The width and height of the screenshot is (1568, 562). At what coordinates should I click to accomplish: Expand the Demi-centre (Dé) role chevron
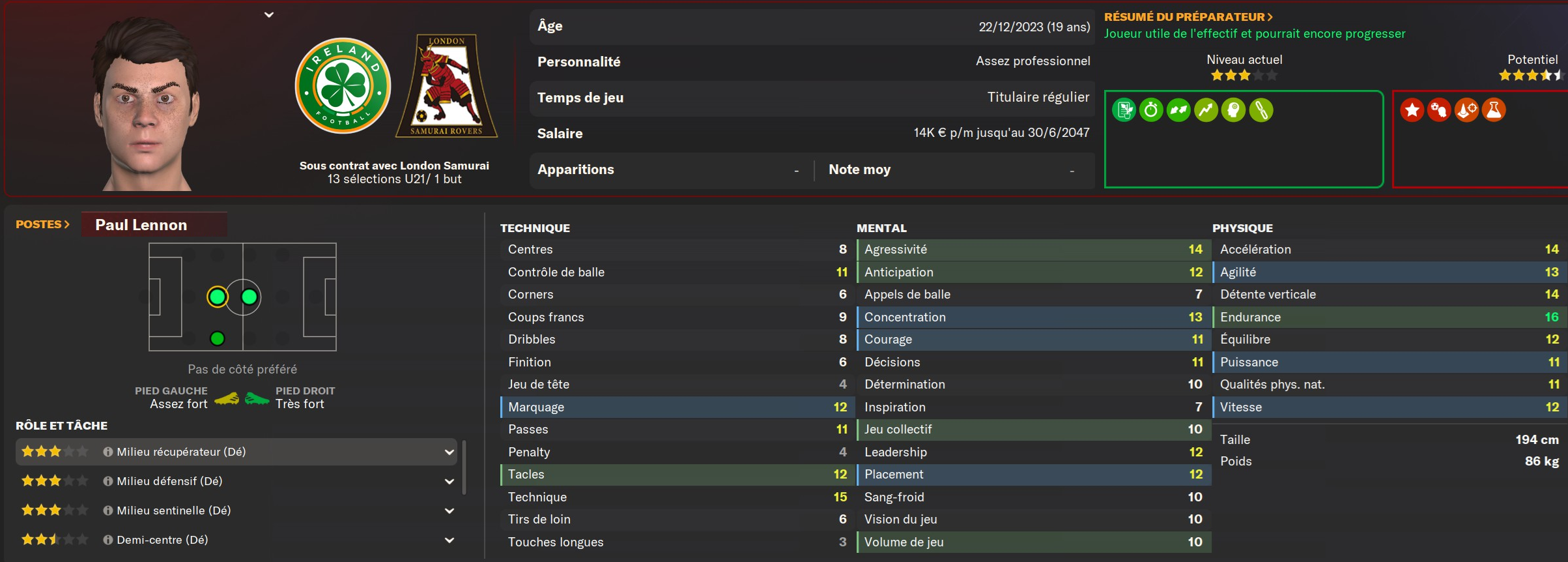449,540
